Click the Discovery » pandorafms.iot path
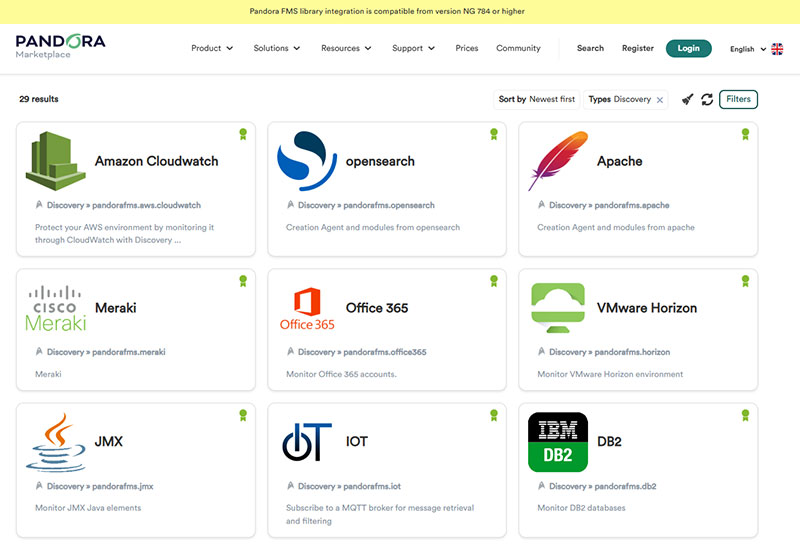The width and height of the screenshot is (800, 546). (349, 486)
